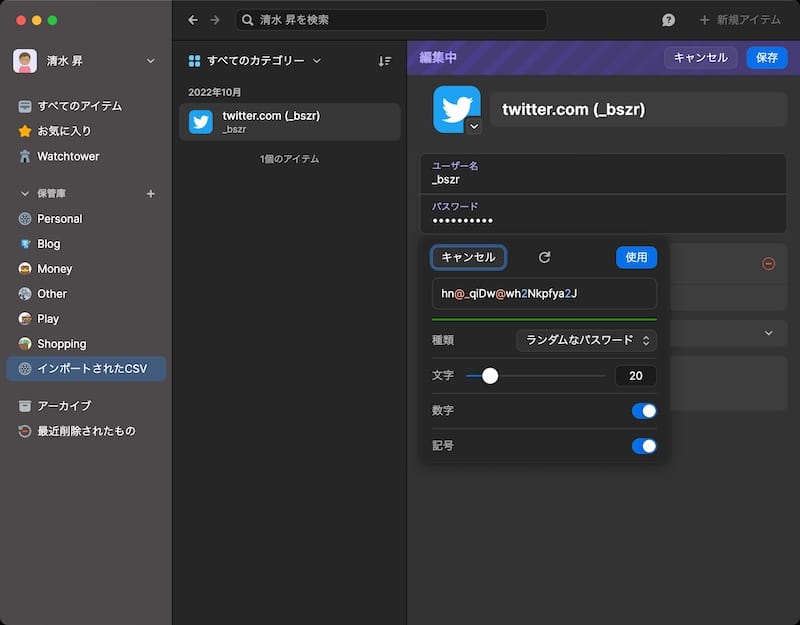Open the item icon chevron menu

coord(474,127)
